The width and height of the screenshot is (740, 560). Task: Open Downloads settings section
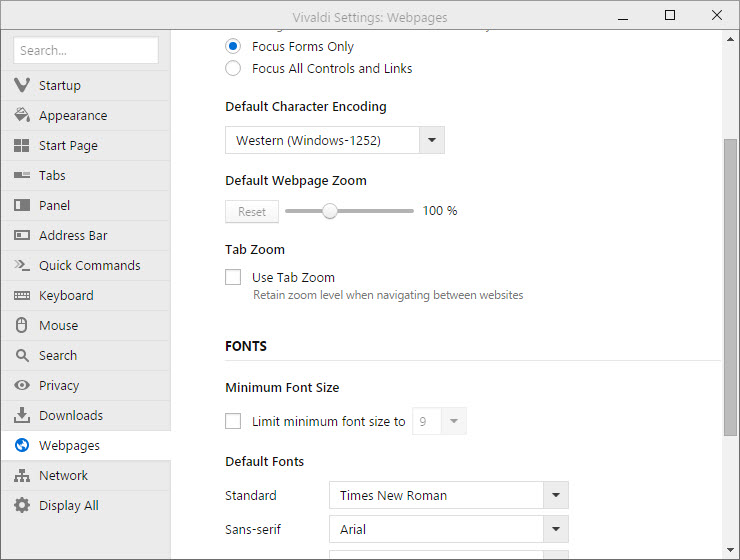[86, 415]
